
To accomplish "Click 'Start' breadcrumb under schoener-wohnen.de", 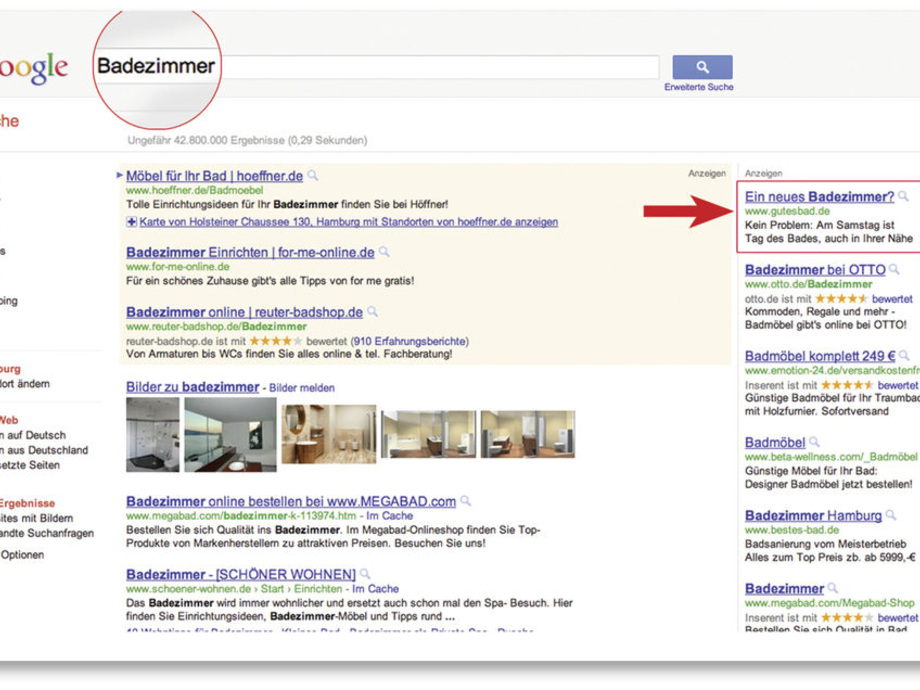I will click(272, 588).
